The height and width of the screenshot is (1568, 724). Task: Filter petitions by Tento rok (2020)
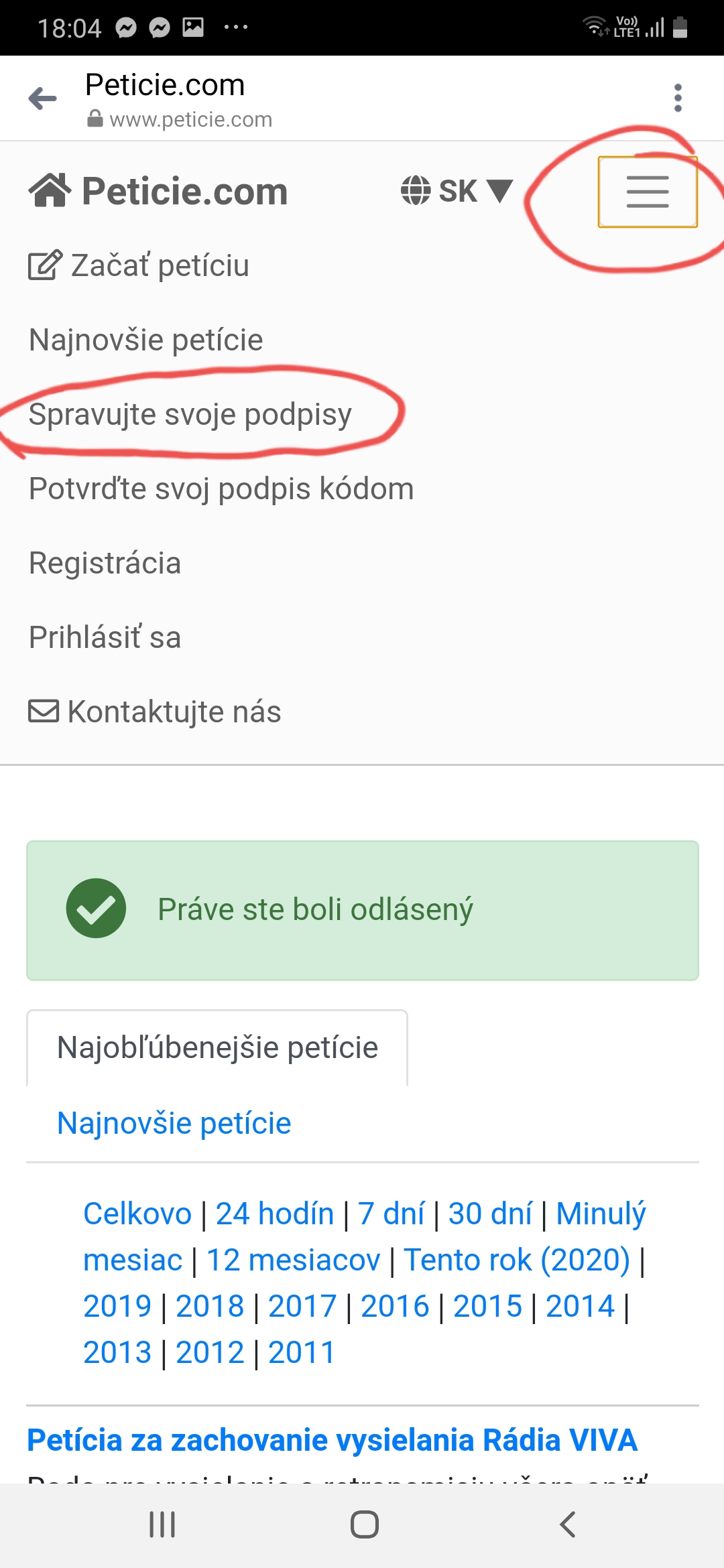(517, 1260)
